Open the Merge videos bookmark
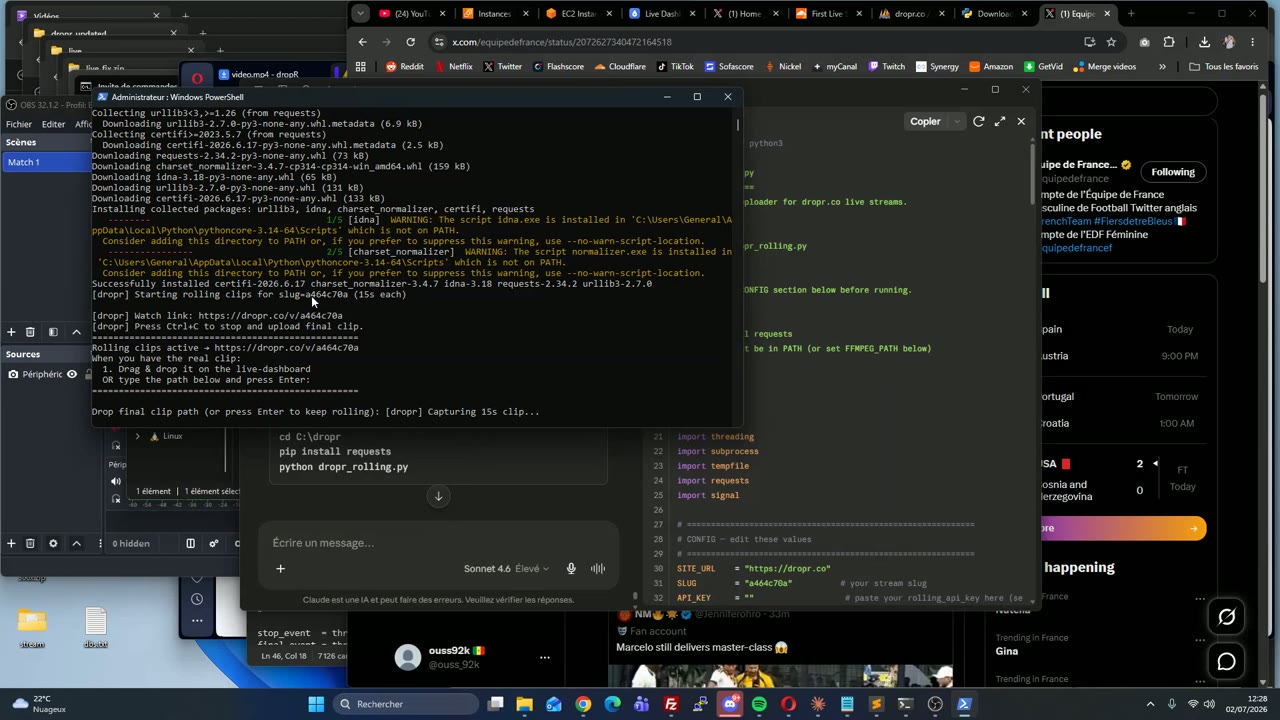The height and width of the screenshot is (720, 1280). [x=1104, y=67]
